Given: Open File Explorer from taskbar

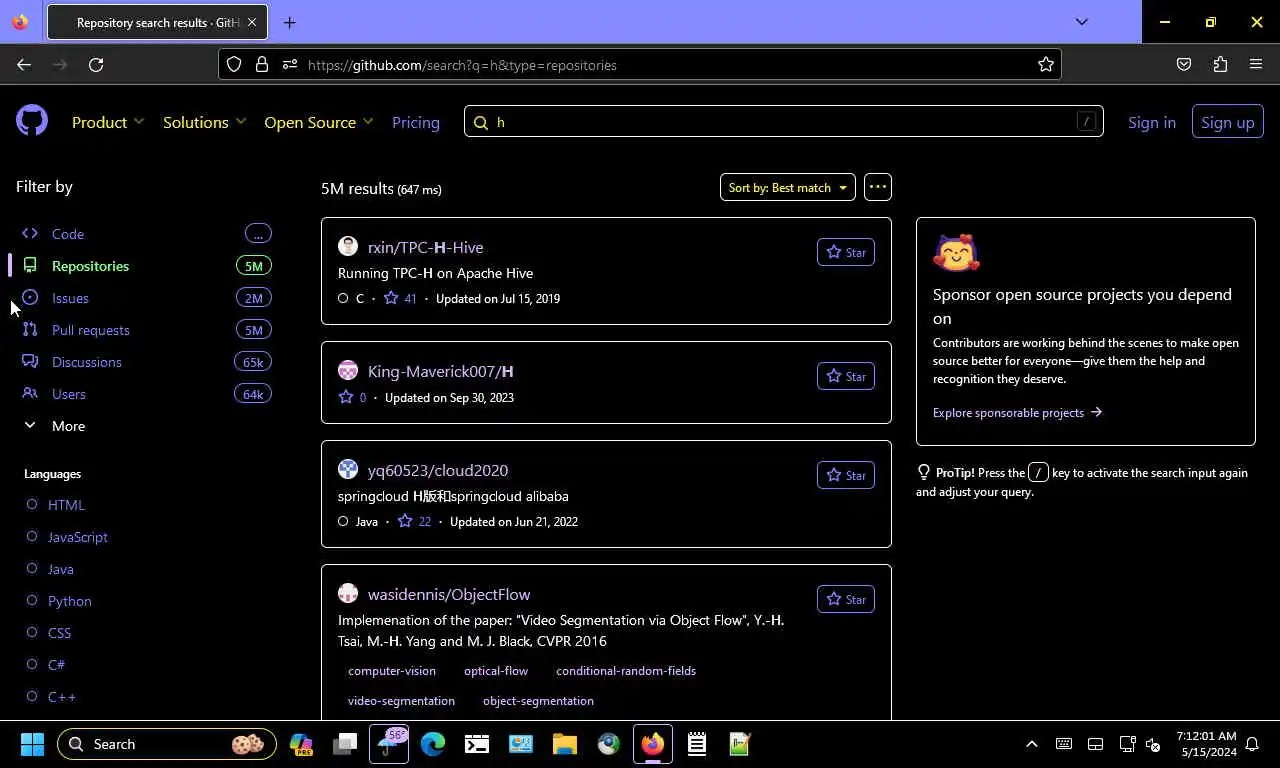Looking at the screenshot, I should 565,744.
